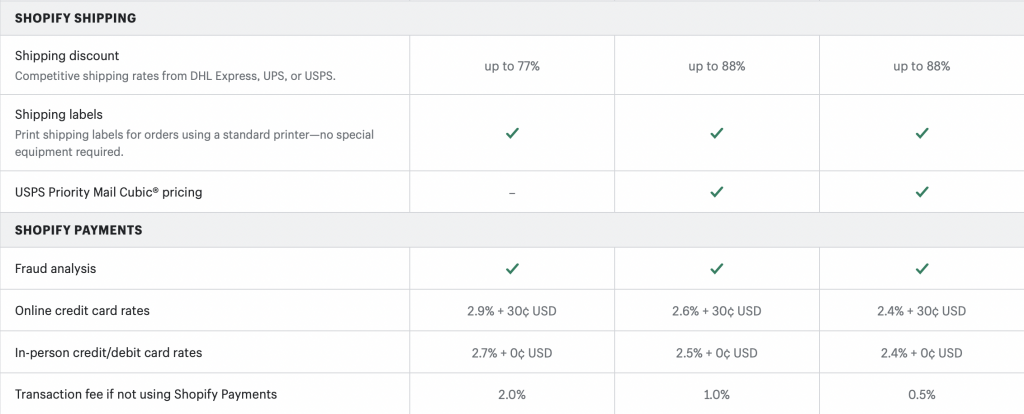This screenshot has width=1024, height=414.
Task: Click the 'up to 77%' shipping discount value
Action: click(x=512, y=67)
